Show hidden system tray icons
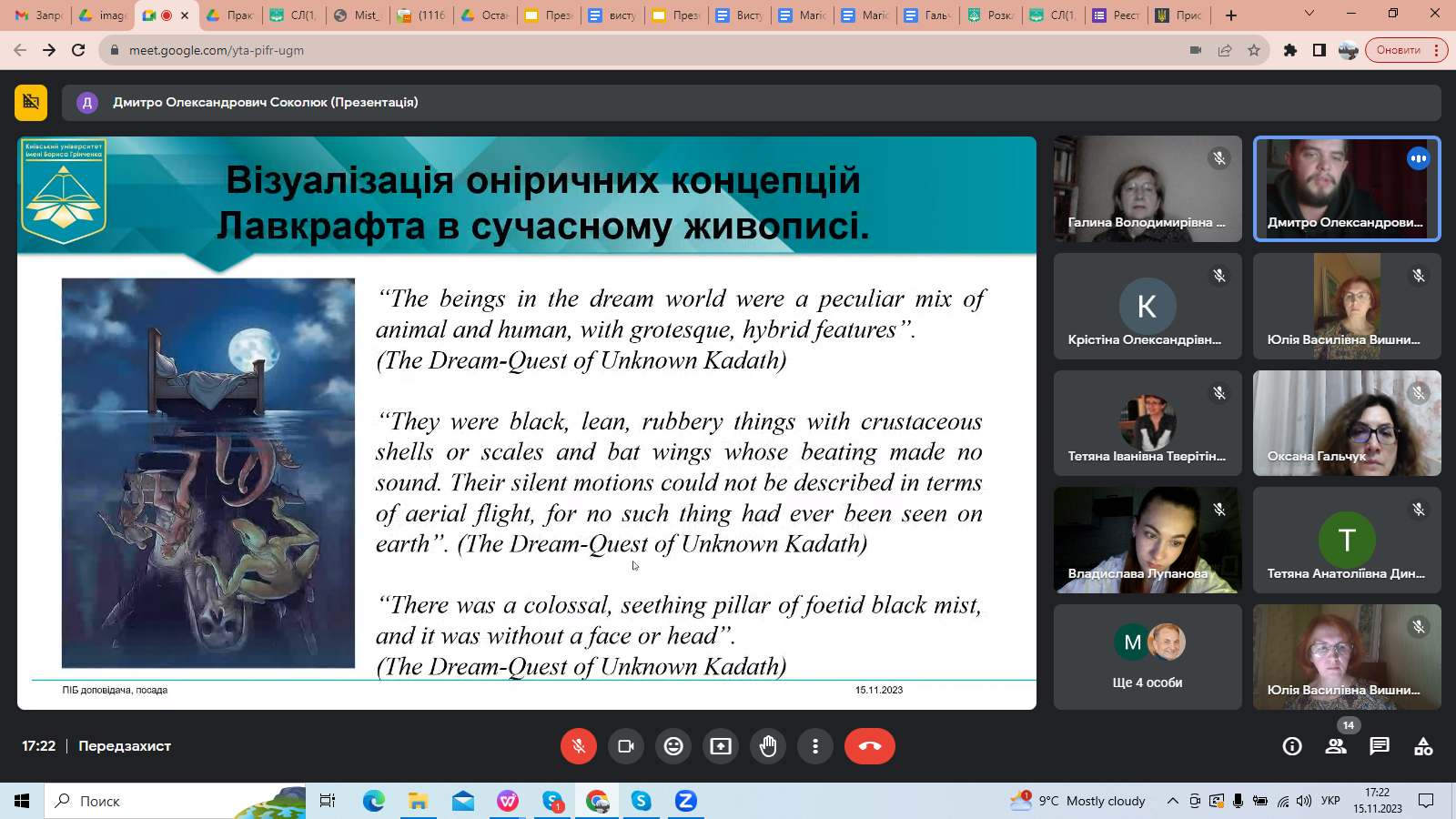Image resolution: width=1456 pixels, height=819 pixels. tap(1172, 801)
